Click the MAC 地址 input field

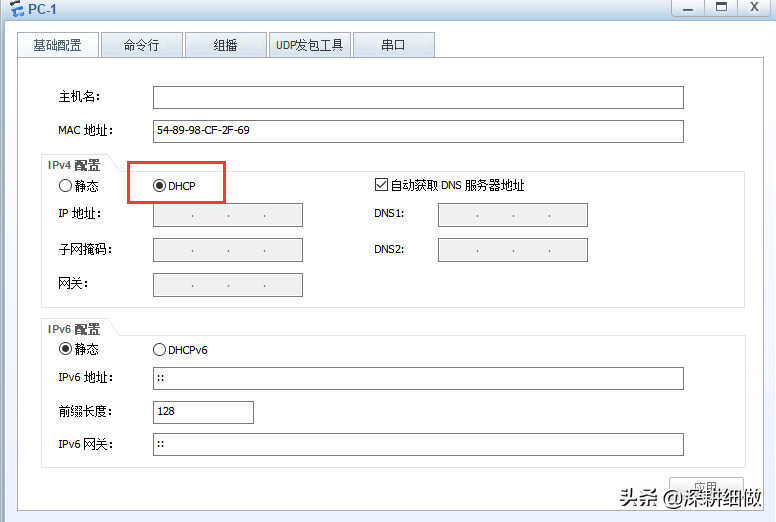click(418, 131)
